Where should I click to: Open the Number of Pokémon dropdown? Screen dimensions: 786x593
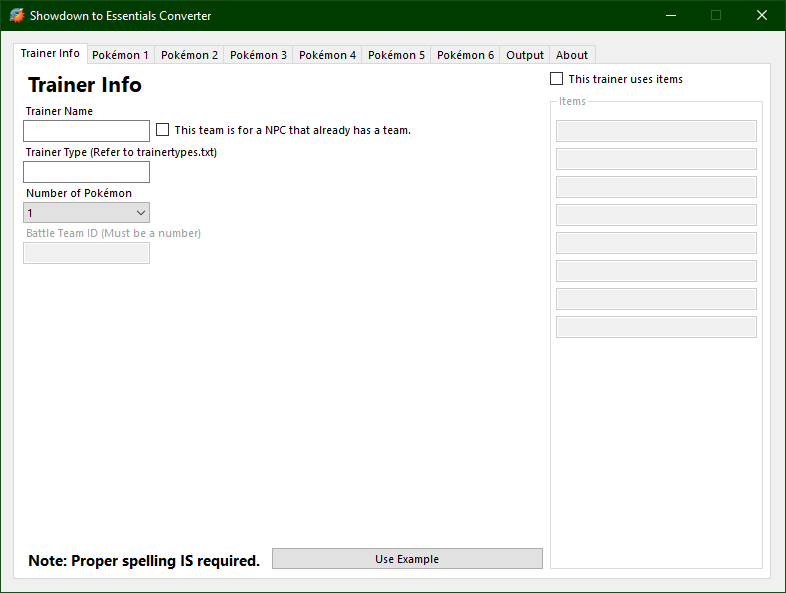pyautogui.click(x=86, y=213)
